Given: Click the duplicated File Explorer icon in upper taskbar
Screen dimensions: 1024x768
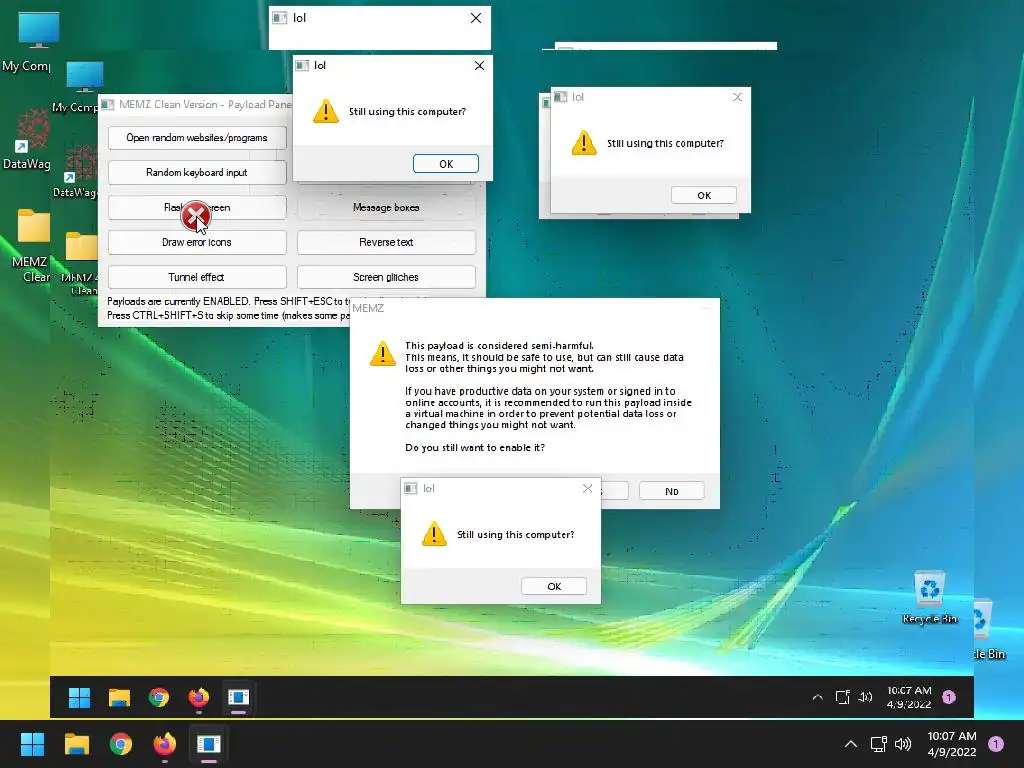Looking at the screenshot, I should pos(119,697).
